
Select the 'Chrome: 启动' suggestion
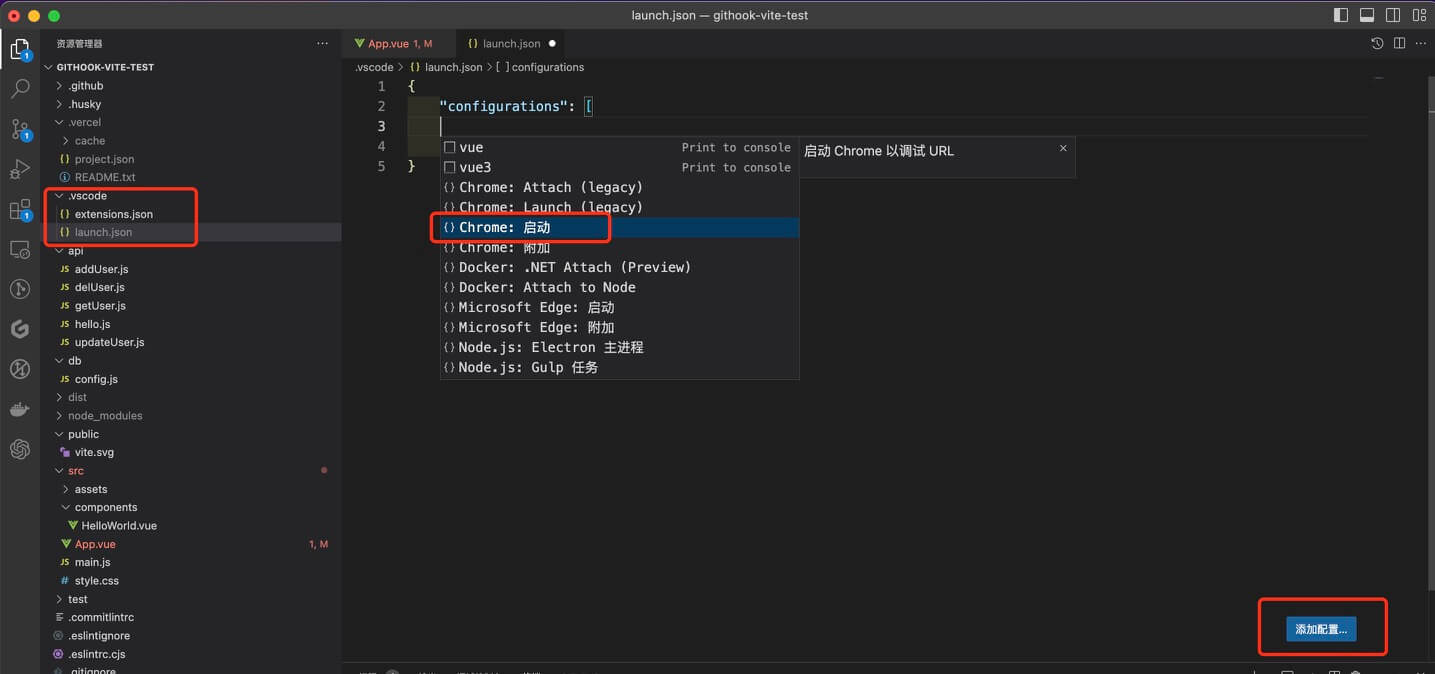(520, 228)
